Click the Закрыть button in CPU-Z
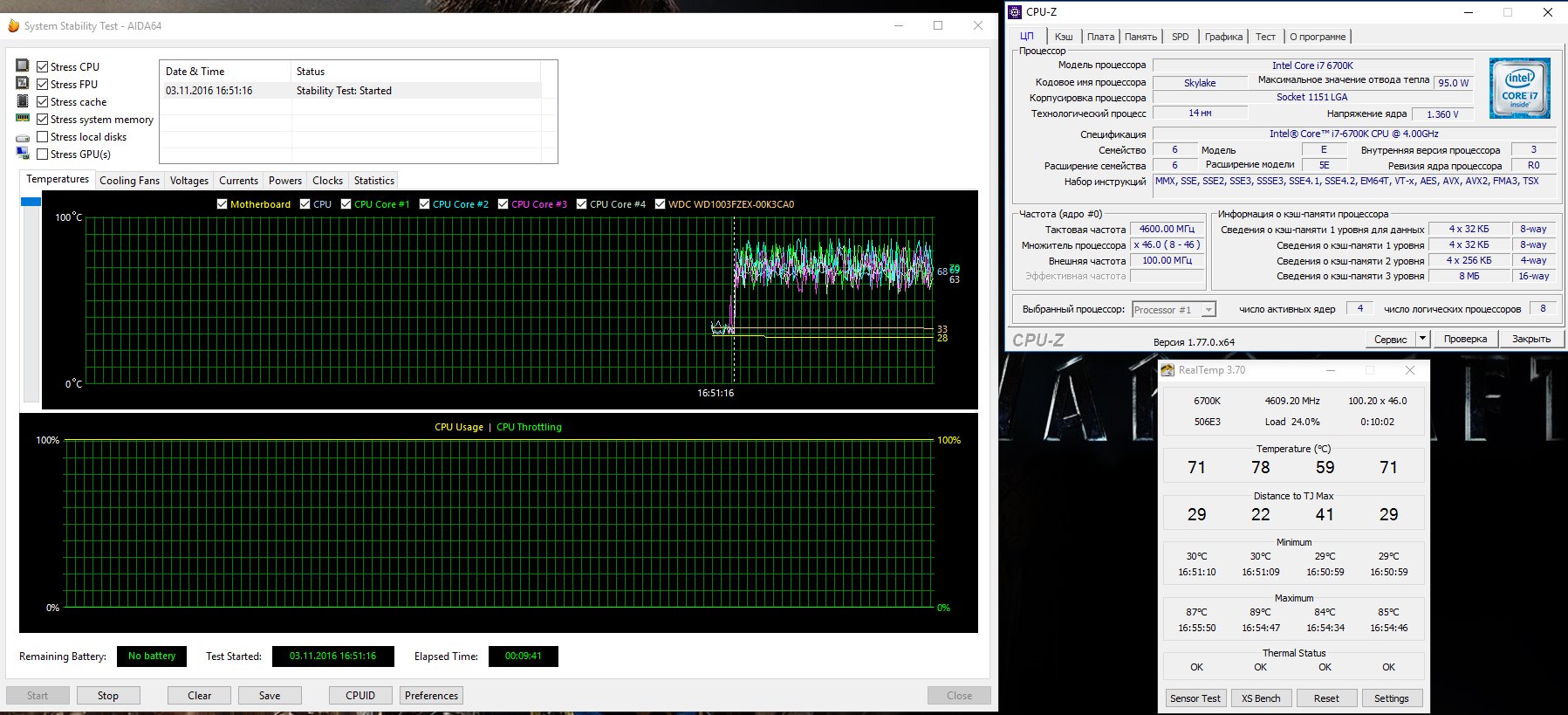 click(x=1531, y=339)
